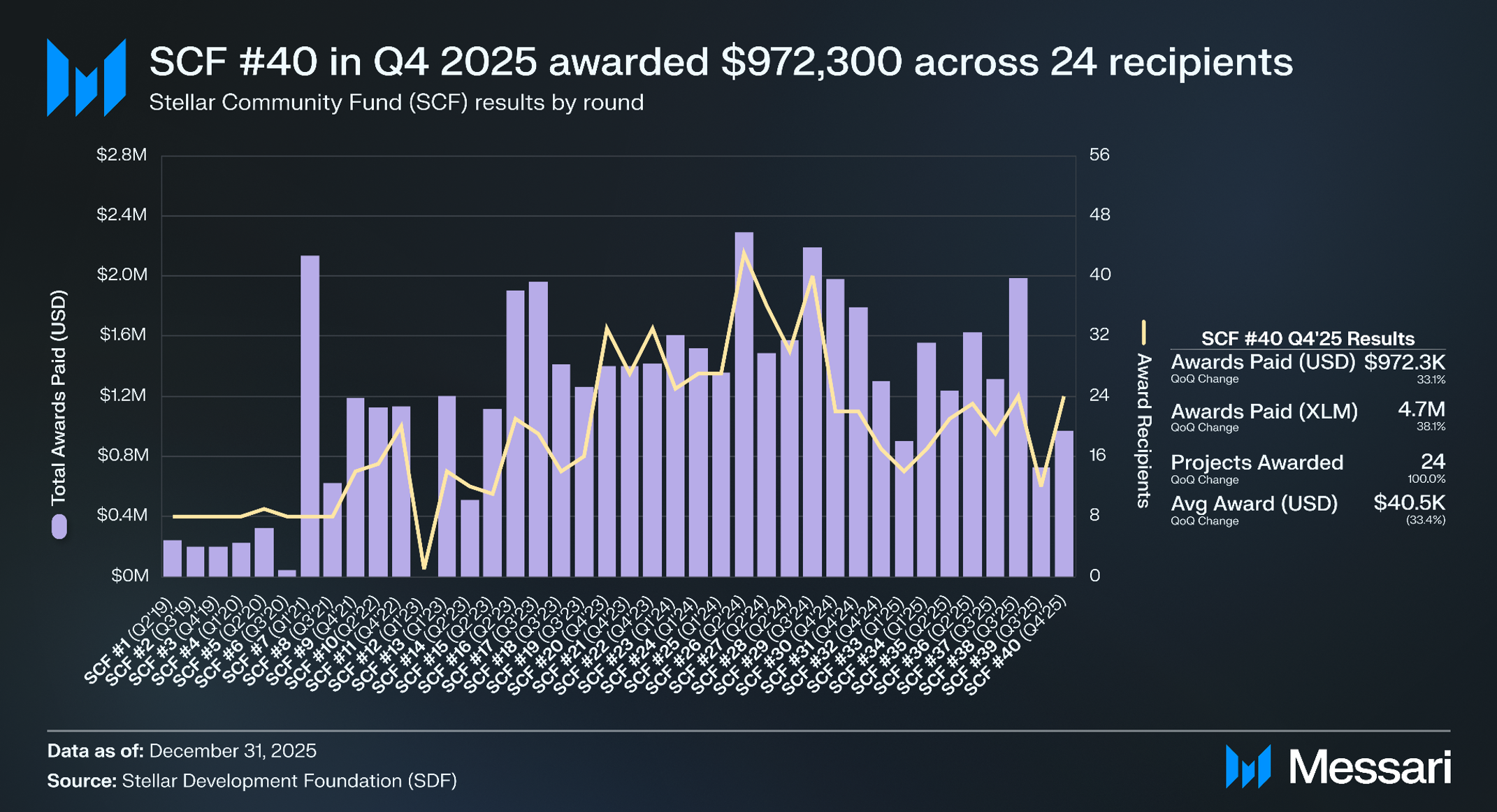
Task: Click the Total Awards Paid (USD) axis title
Action: pos(59,397)
